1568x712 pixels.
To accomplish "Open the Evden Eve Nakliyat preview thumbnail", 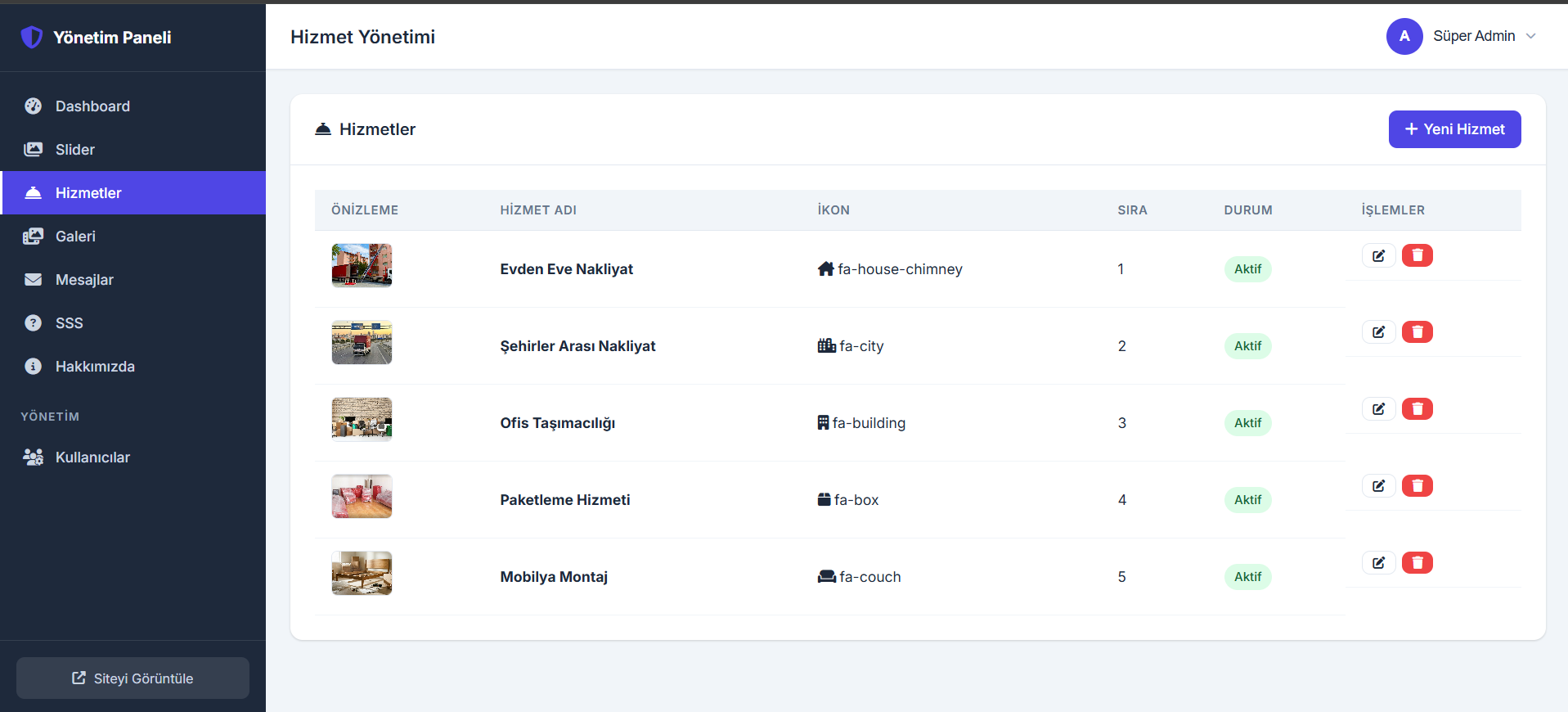I will (x=362, y=265).
